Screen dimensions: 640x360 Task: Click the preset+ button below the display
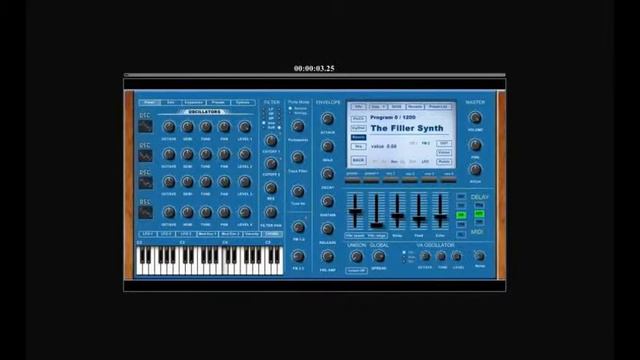371,179
